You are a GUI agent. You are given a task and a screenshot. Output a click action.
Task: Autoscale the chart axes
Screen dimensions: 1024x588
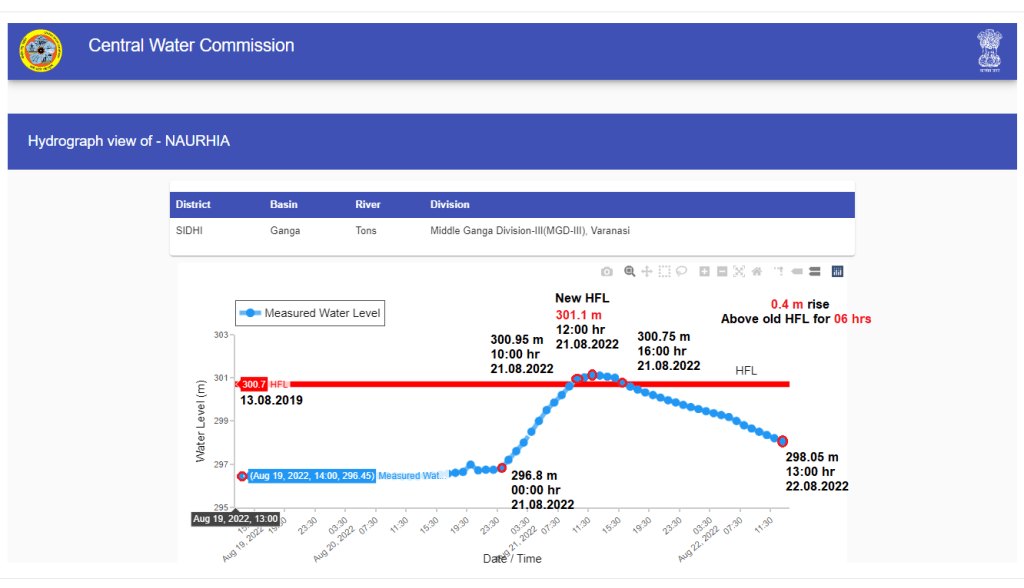click(x=739, y=271)
